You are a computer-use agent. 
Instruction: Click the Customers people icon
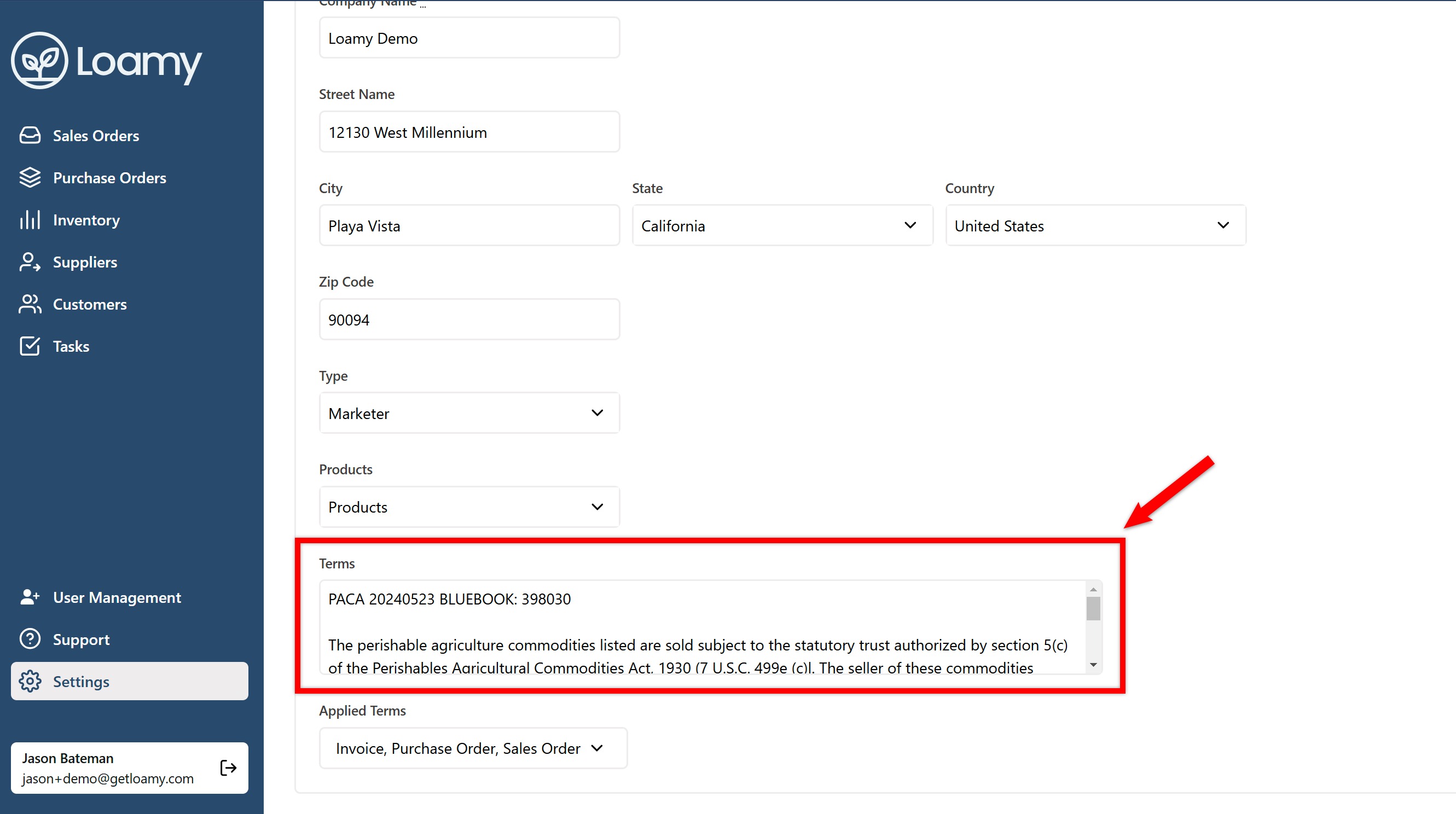(30, 304)
